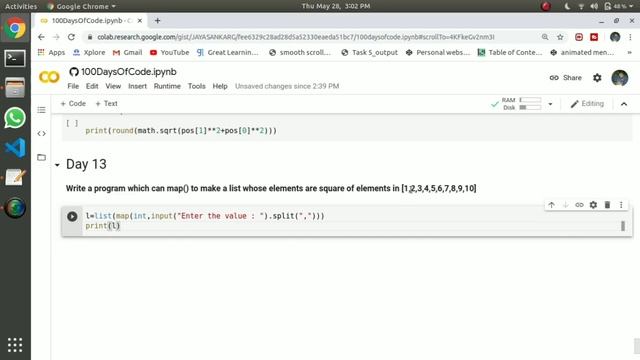Open cell settings gear icon

pyautogui.click(x=593, y=205)
